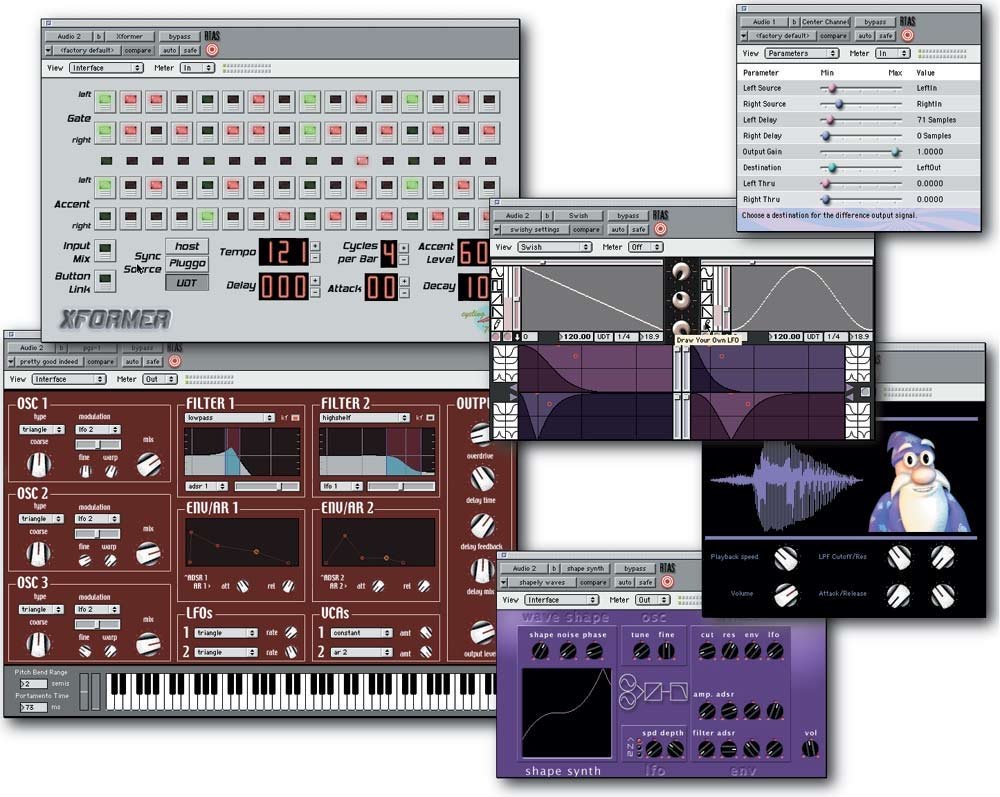Toggle first Gate right step in Xformer
The width and height of the screenshot is (1000, 797).
coord(105,132)
